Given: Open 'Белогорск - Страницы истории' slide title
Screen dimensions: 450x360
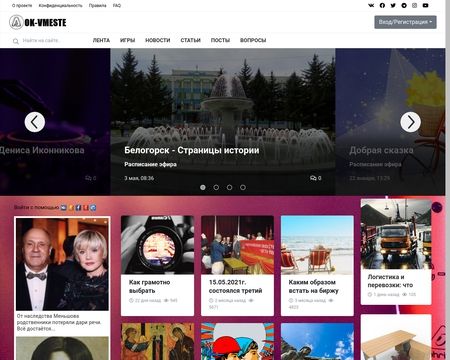Looking at the screenshot, I should [x=192, y=150].
